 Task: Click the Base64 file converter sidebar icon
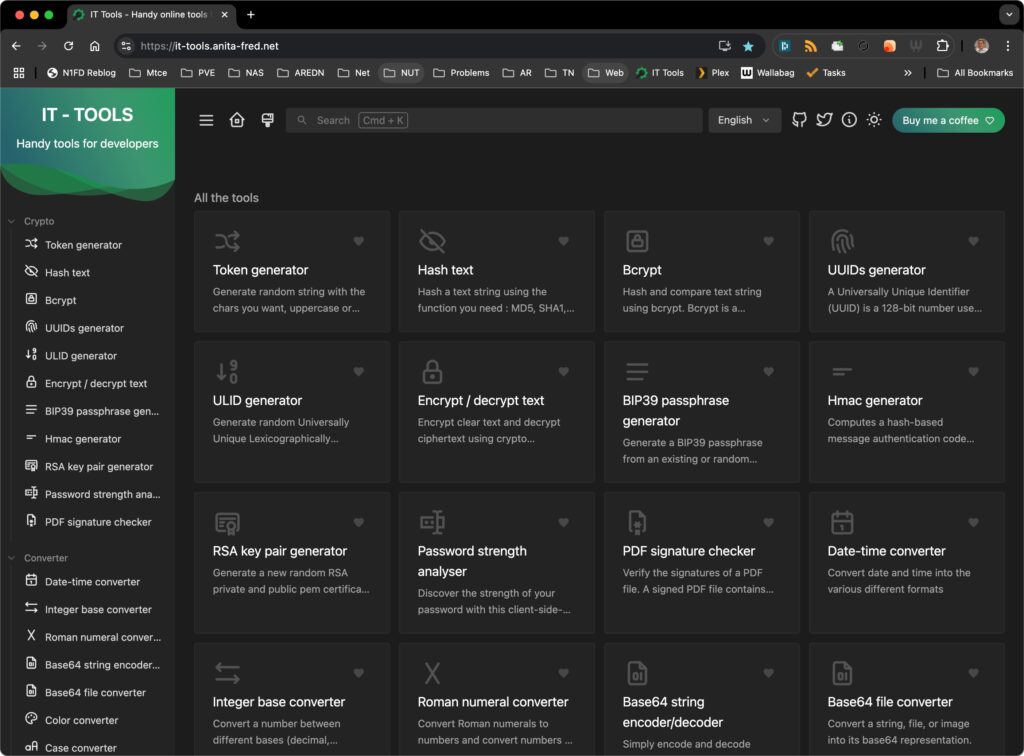pyautogui.click(x=31, y=691)
